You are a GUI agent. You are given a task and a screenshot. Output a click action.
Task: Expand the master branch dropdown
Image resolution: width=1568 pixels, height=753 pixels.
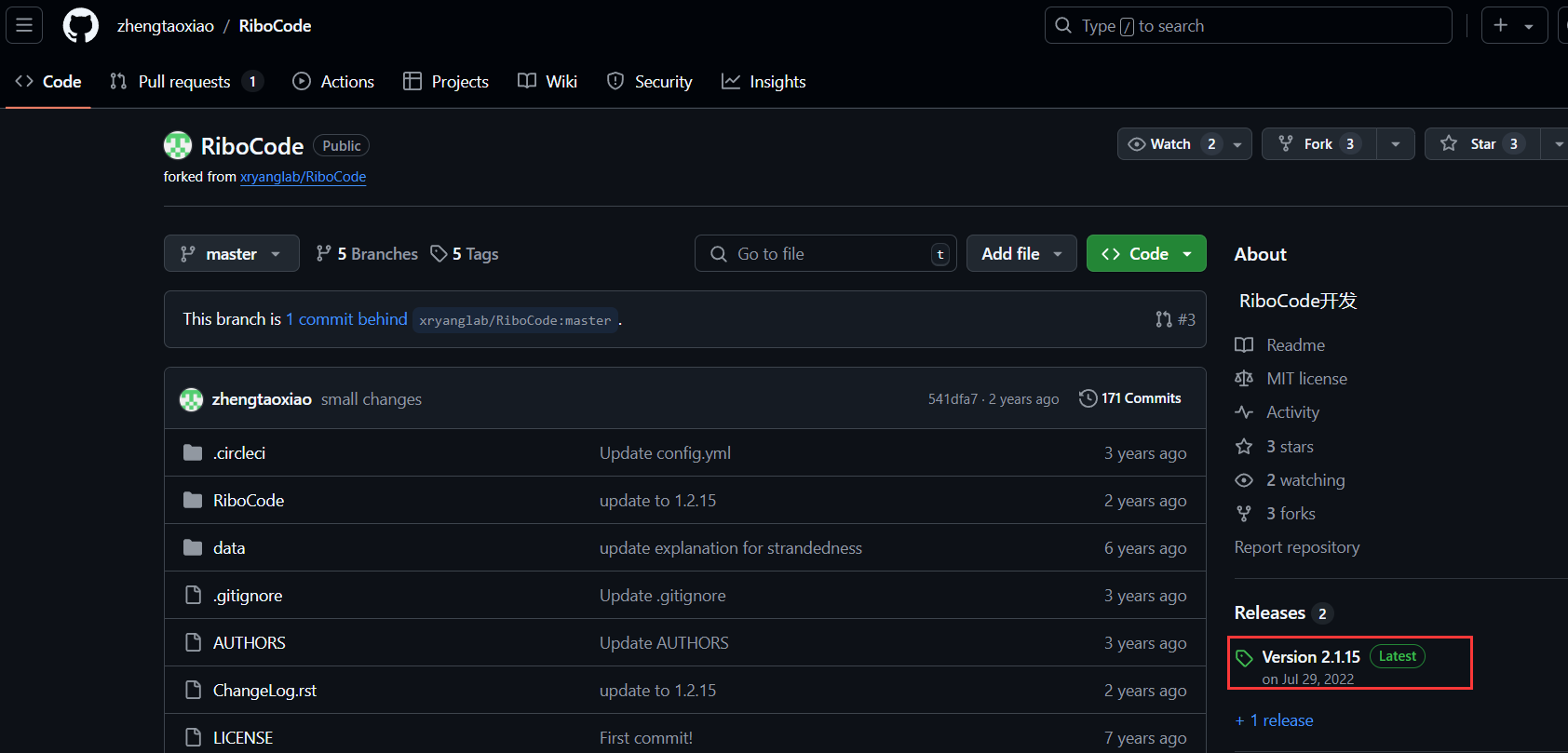(231, 254)
